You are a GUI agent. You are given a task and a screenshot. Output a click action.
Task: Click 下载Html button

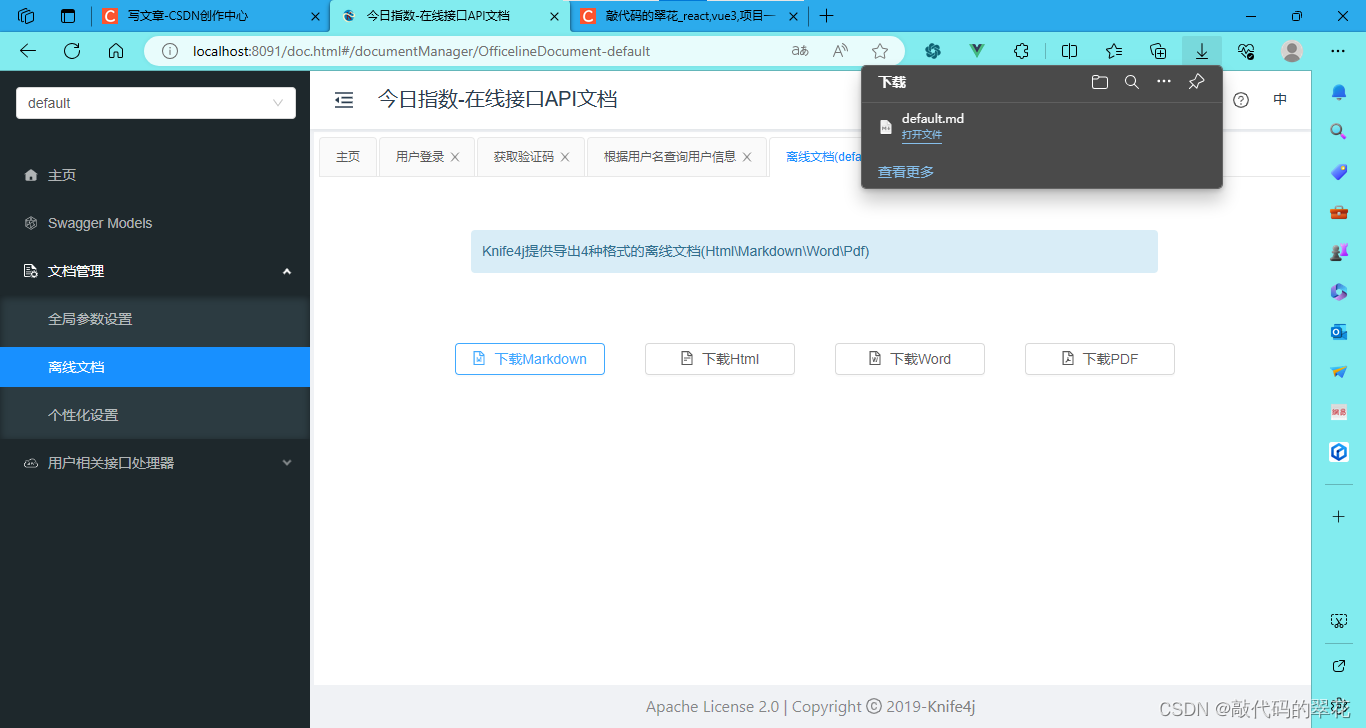pos(720,359)
